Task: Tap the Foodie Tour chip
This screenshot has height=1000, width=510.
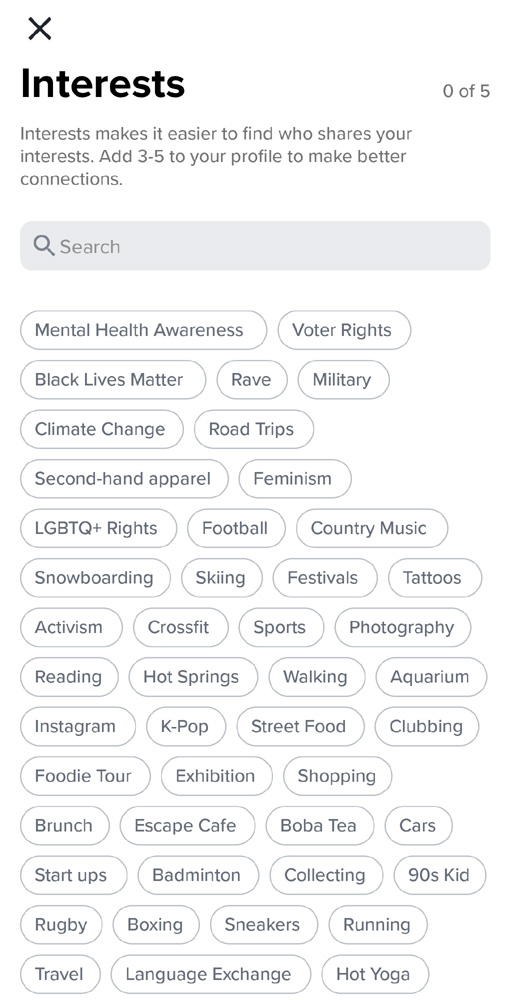Action: click(85, 776)
